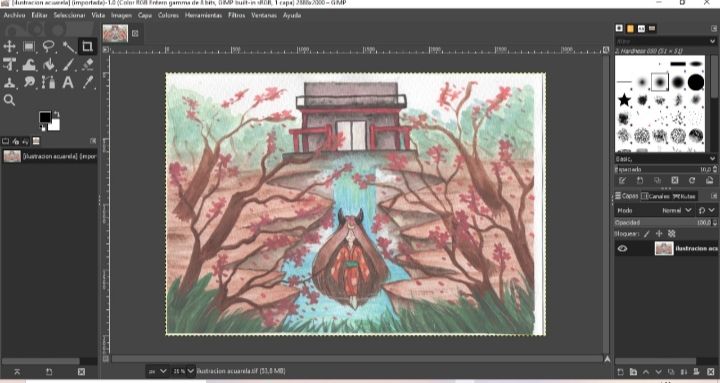Toggle visibility of ilustracion acuarela layer

623,248
